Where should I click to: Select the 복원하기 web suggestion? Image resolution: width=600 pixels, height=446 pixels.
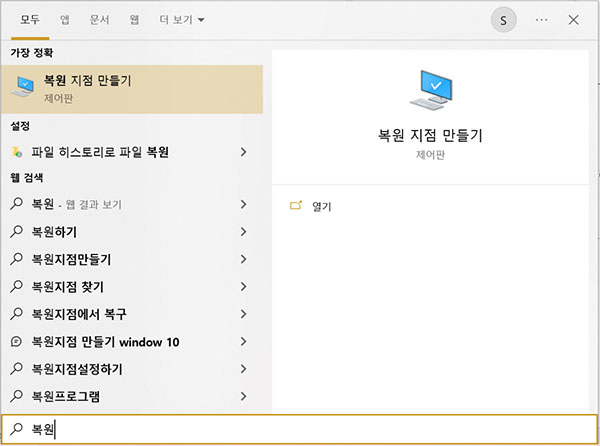(x=132, y=232)
